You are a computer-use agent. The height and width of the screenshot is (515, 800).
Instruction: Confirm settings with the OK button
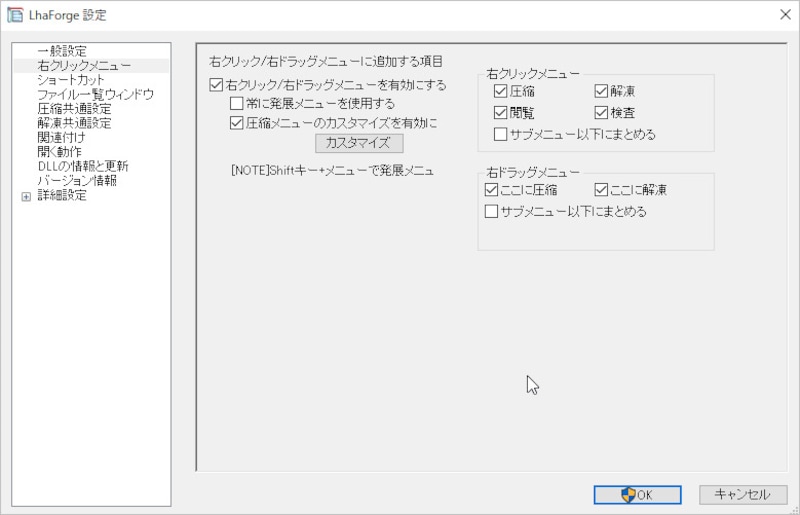637,495
